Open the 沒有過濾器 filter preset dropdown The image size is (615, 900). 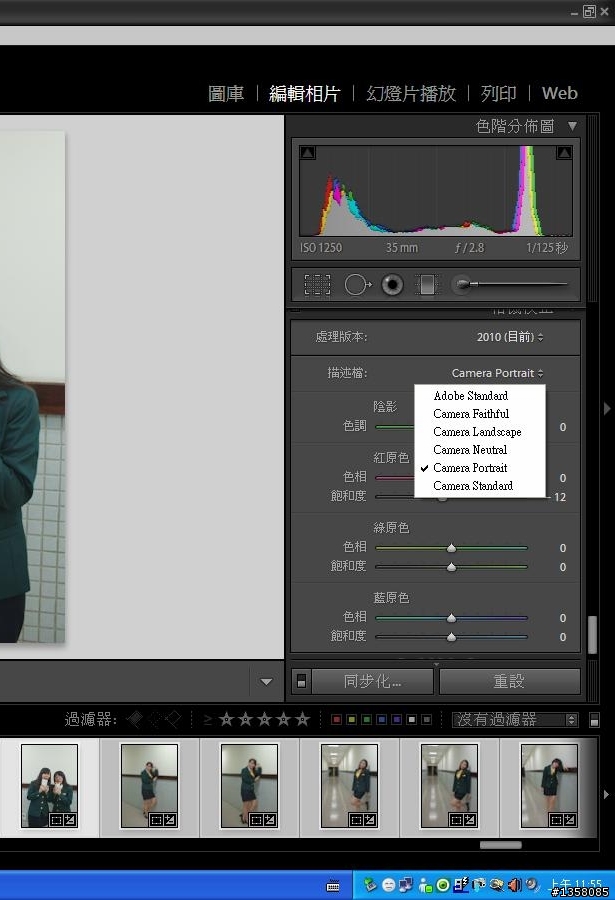point(516,719)
